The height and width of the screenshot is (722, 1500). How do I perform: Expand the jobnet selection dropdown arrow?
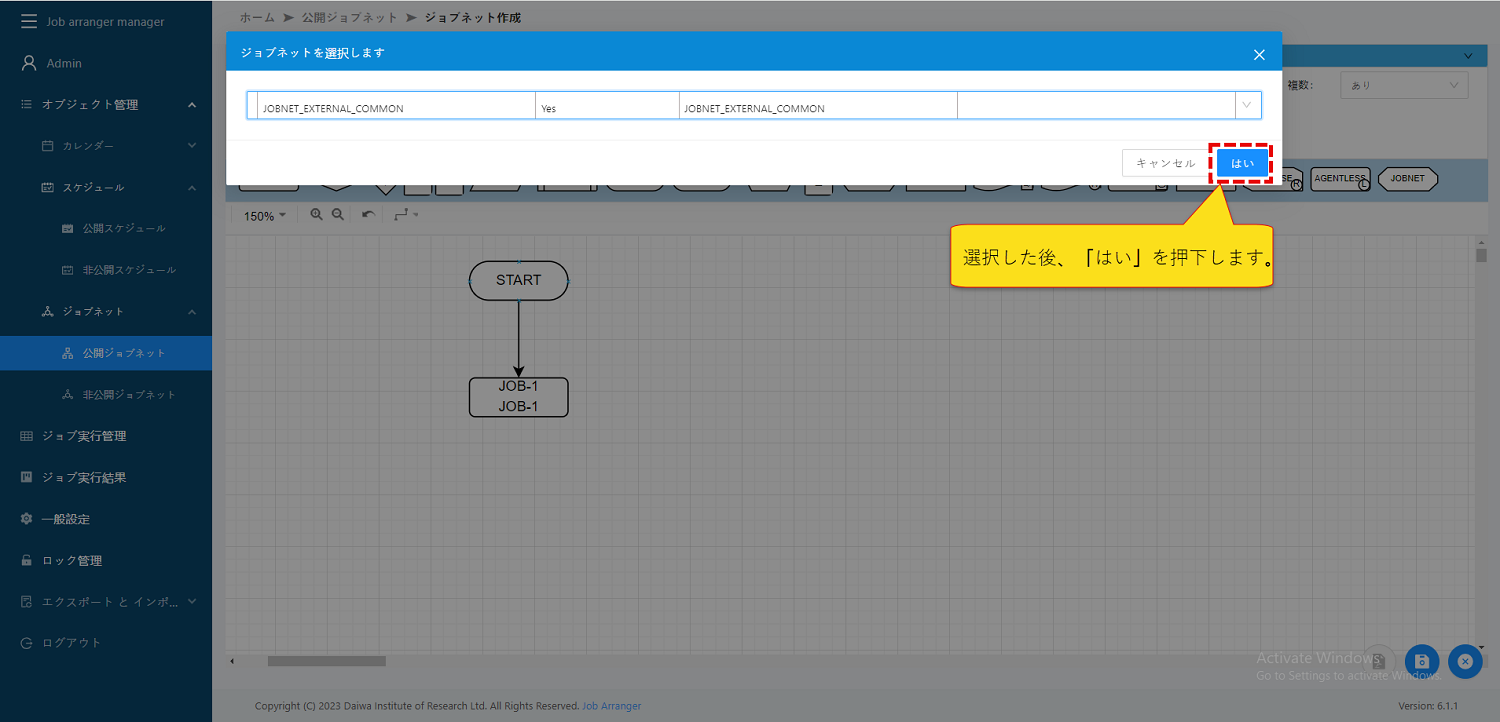click(x=1247, y=105)
